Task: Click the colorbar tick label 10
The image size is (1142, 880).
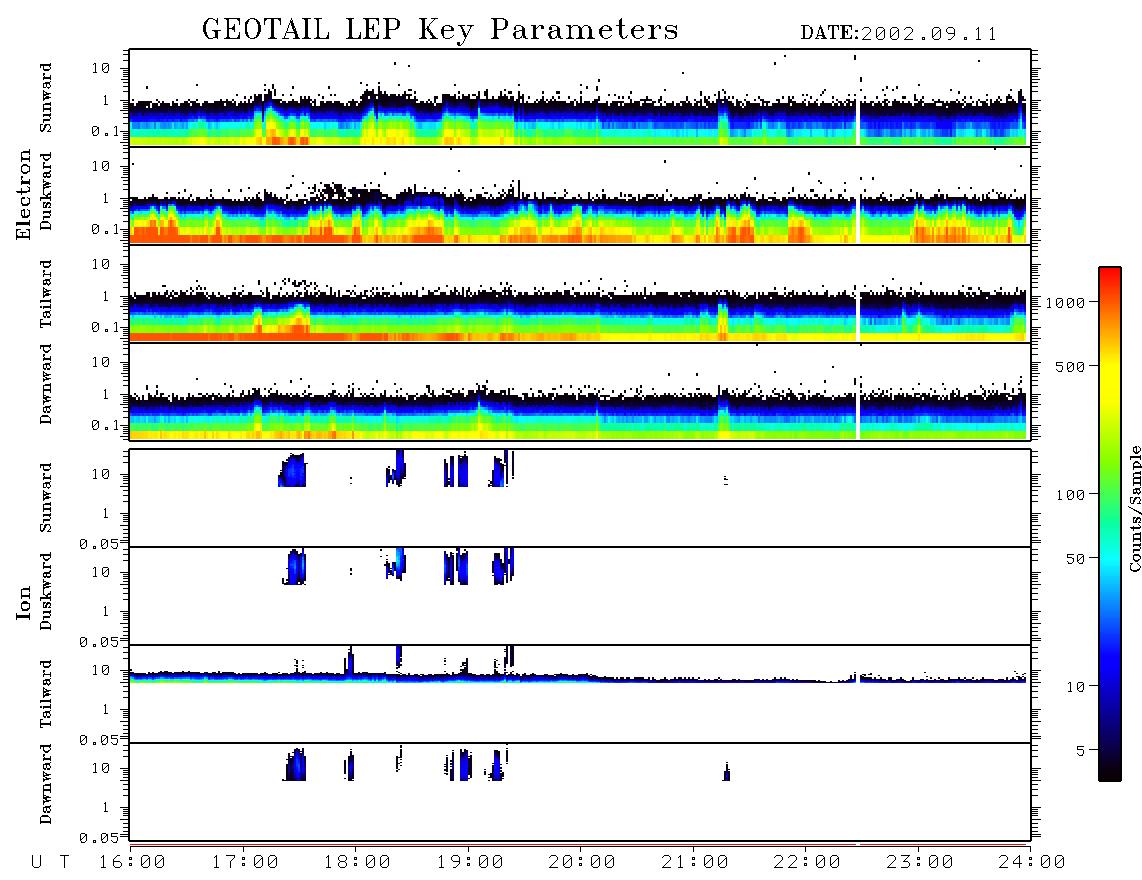Action: [x=1075, y=687]
